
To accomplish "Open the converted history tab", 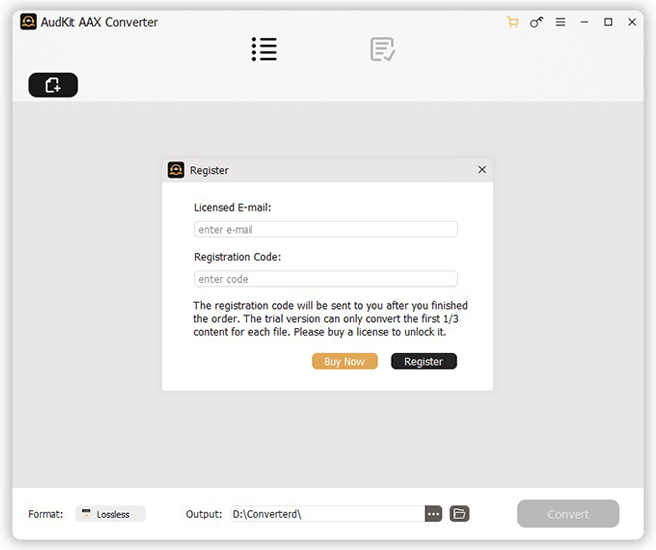I will point(382,49).
